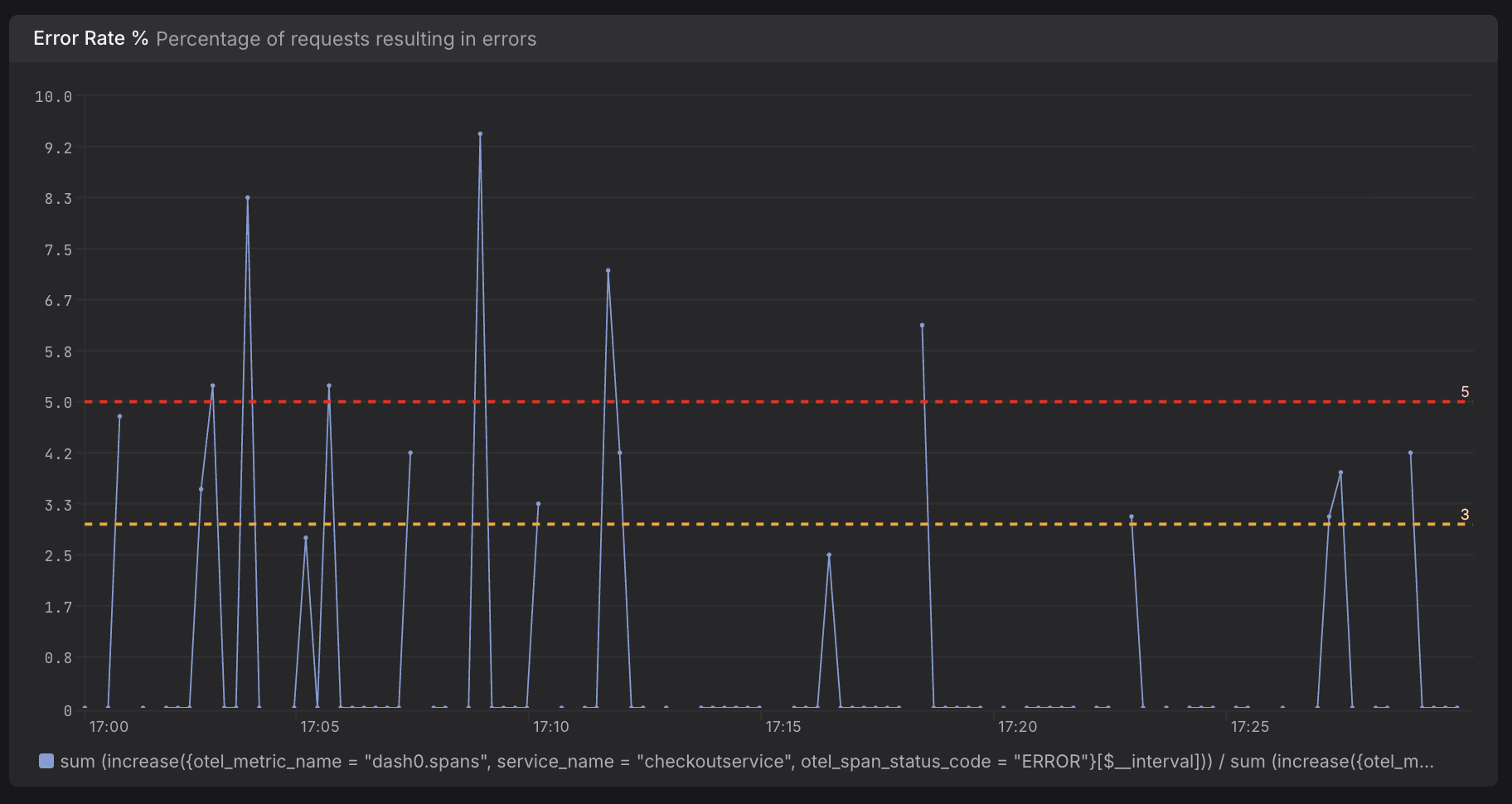This screenshot has width=1512, height=804.
Task: Click the orange threshold label 3
Action: tap(1465, 515)
